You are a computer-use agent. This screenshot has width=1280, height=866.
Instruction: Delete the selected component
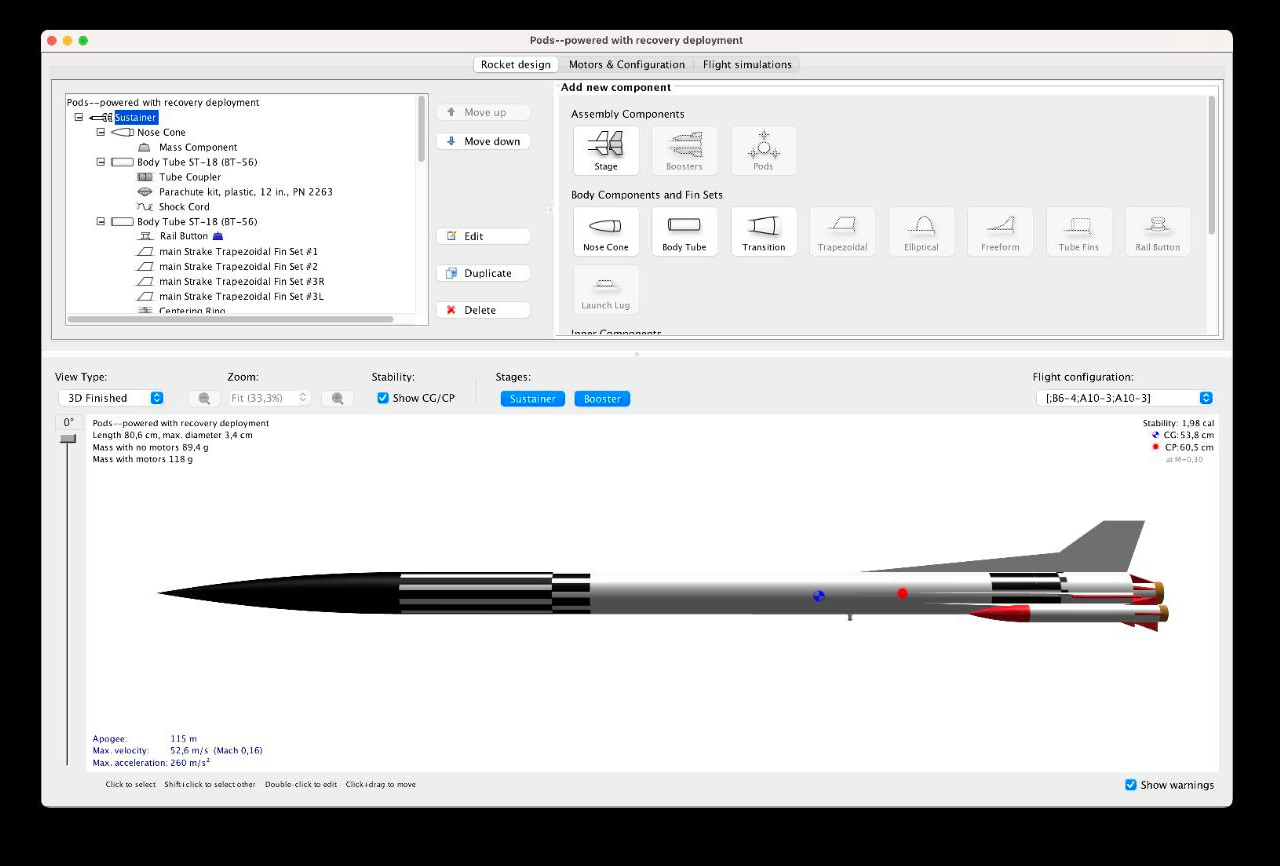(484, 310)
